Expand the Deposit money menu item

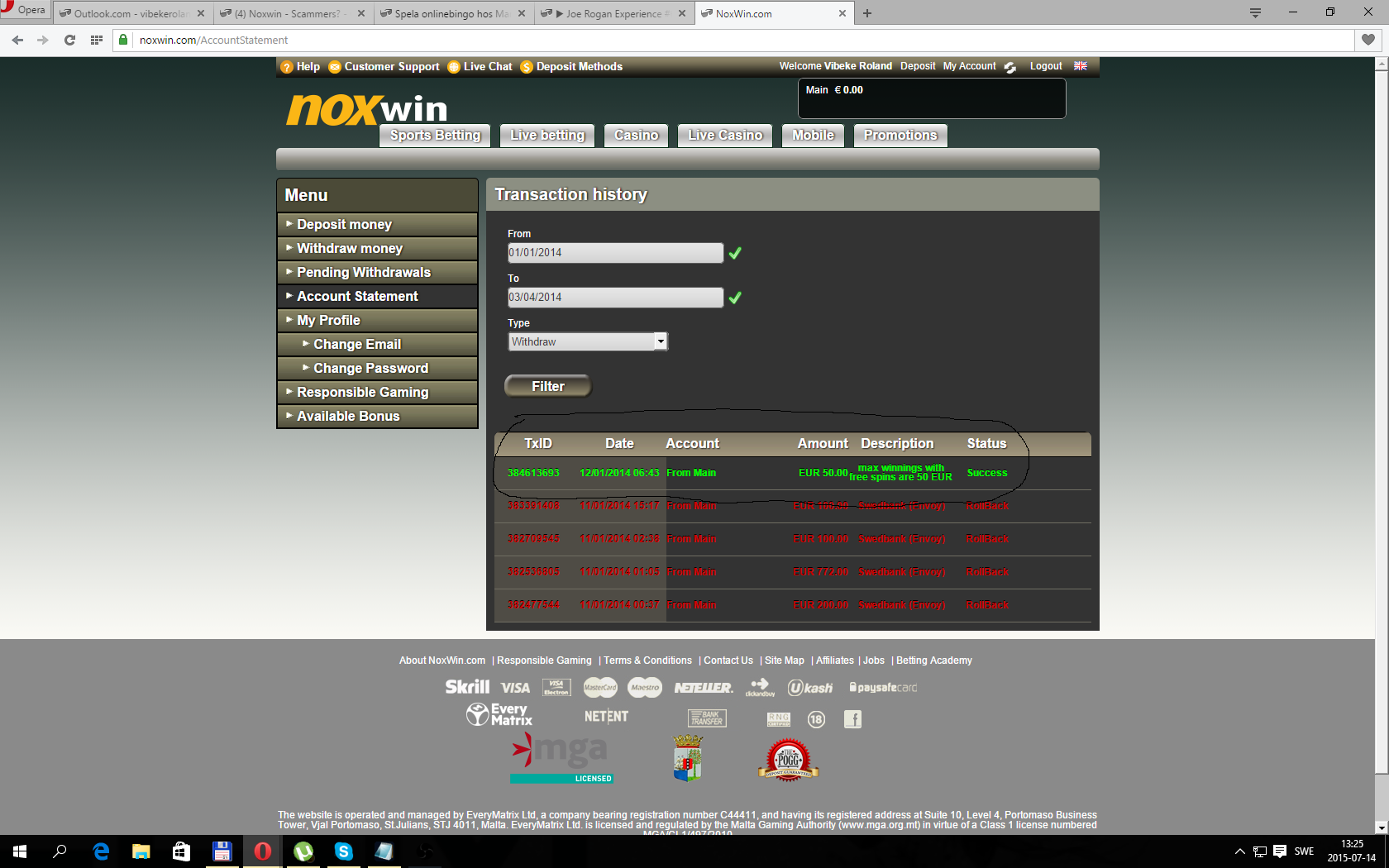(377, 224)
